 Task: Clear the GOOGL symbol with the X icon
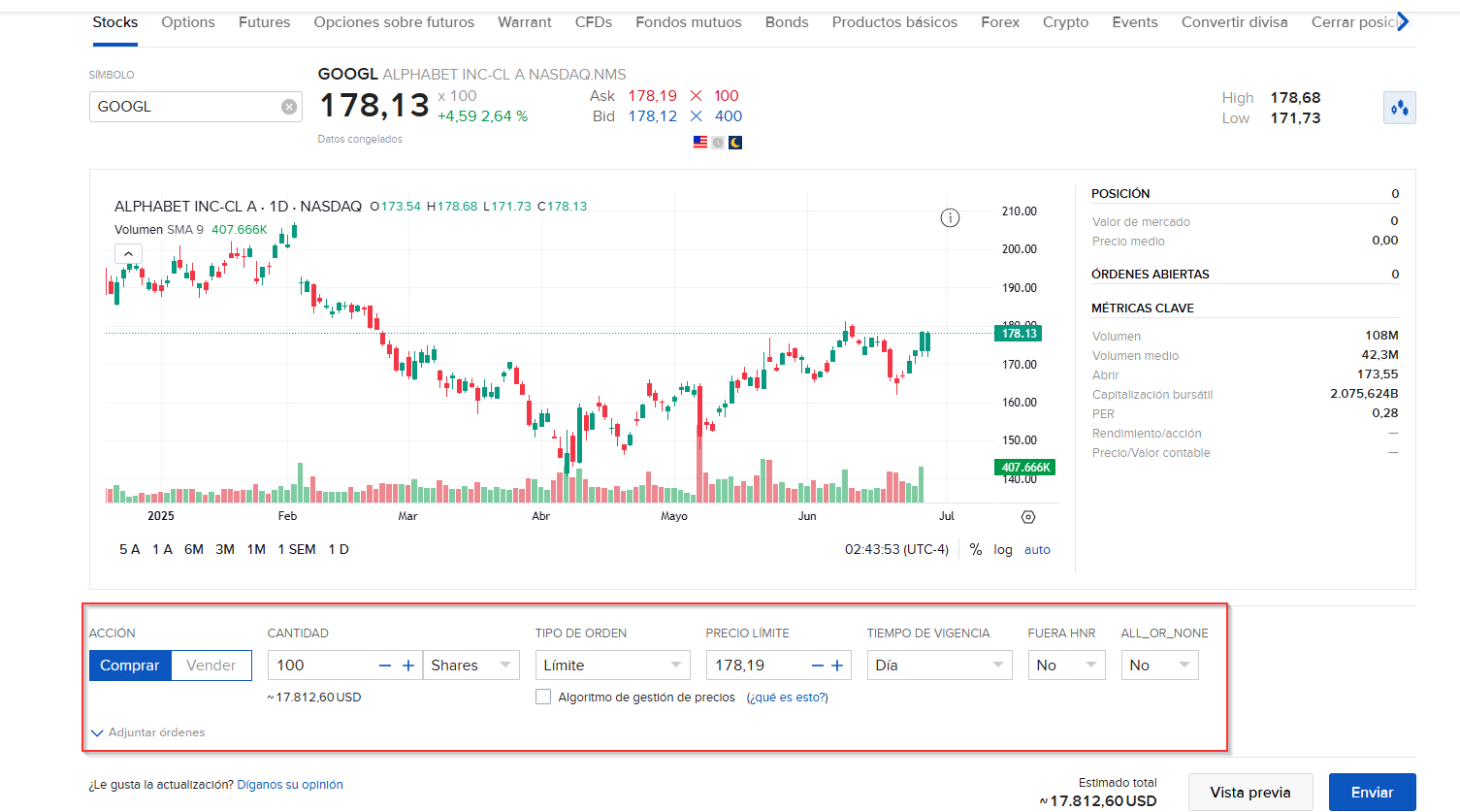(288, 107)
